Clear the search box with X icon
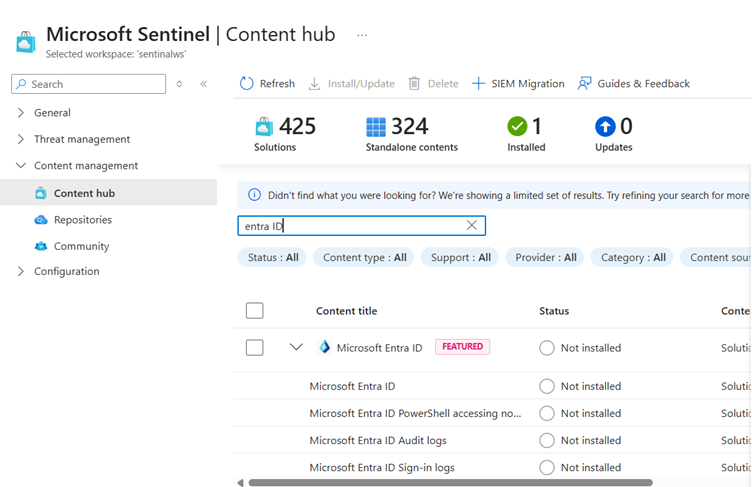Image resolution: width=752 pixels, height=487 pixels. 472,226
